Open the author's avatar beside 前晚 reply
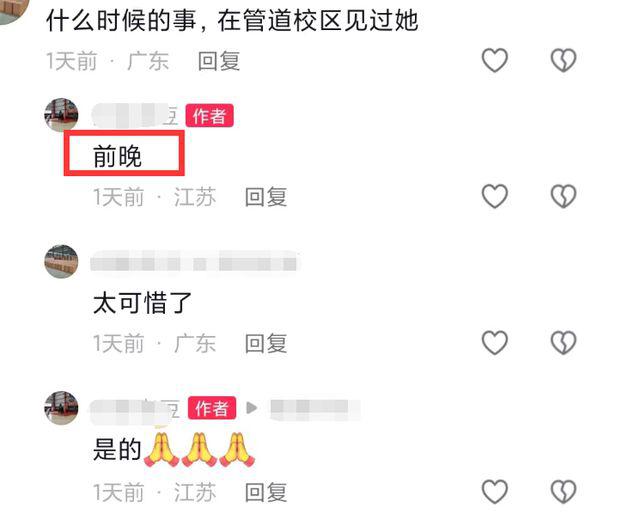Image resolution: width=640 pixels, height=520 pixels. tap(61, 115)
